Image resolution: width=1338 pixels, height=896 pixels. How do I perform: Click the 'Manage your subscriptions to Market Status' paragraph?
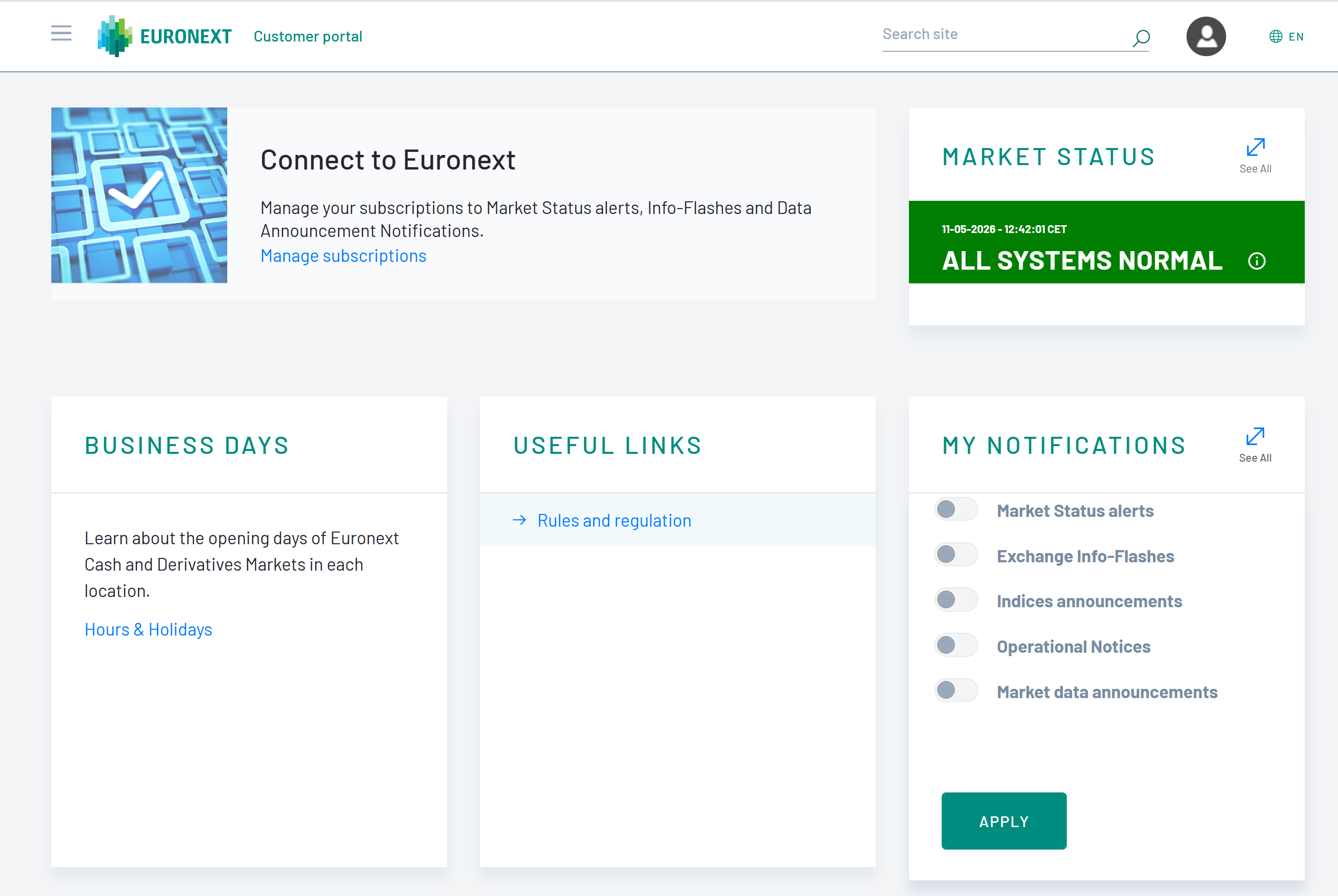tap(536, 219)
